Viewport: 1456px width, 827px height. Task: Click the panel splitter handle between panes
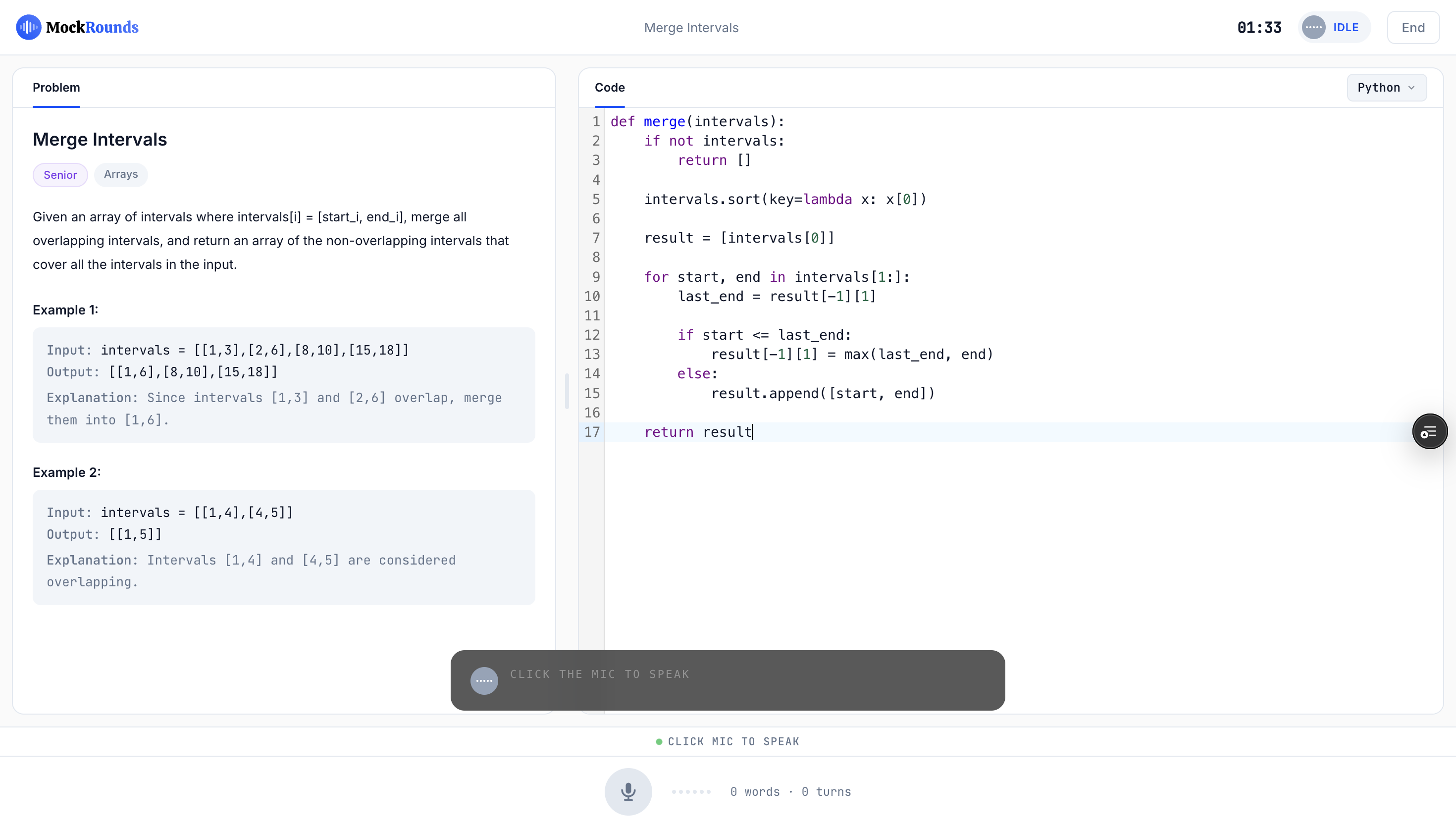[x=567, y=391]
